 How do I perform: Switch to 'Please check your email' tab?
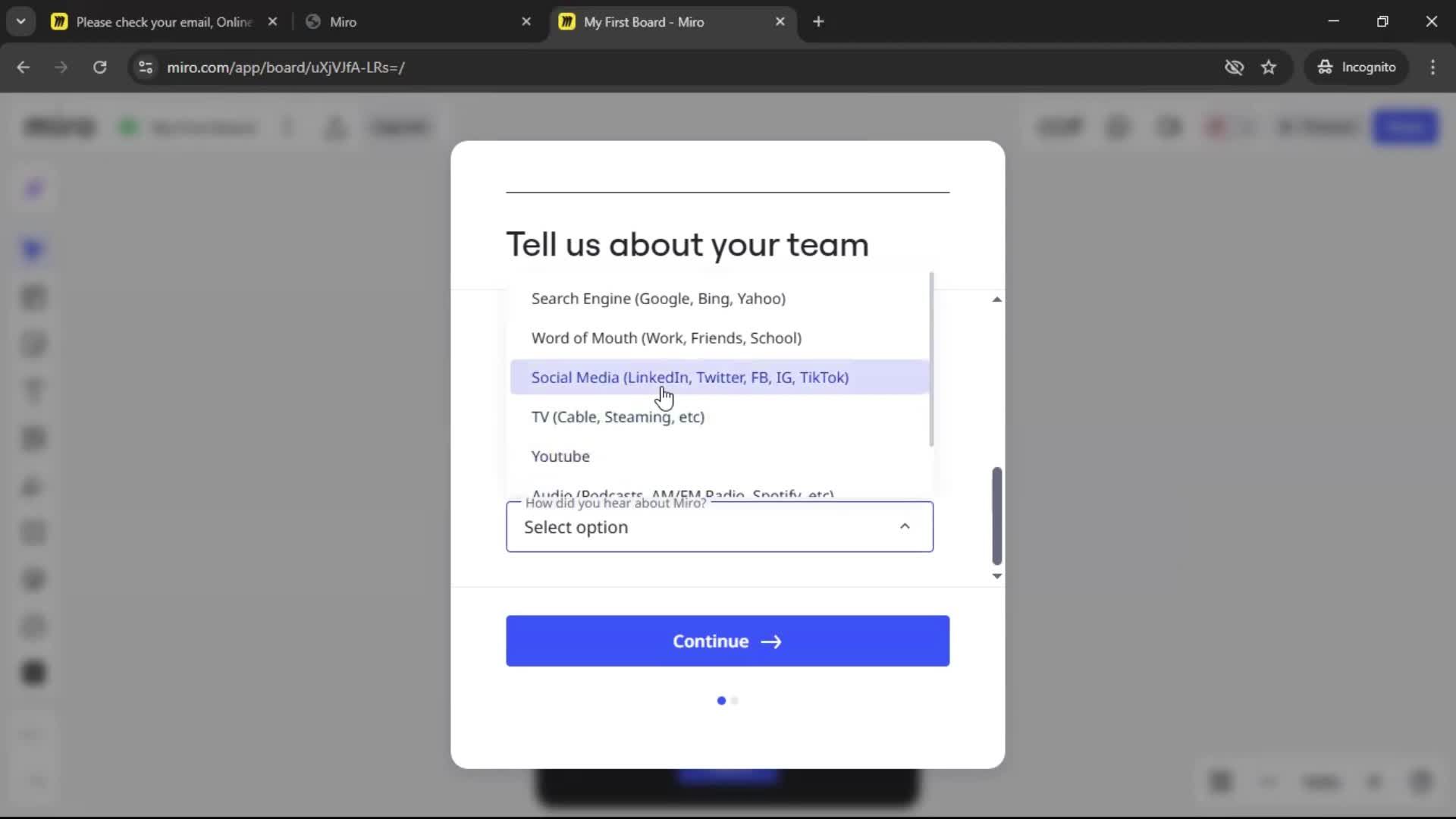(163, 22)
